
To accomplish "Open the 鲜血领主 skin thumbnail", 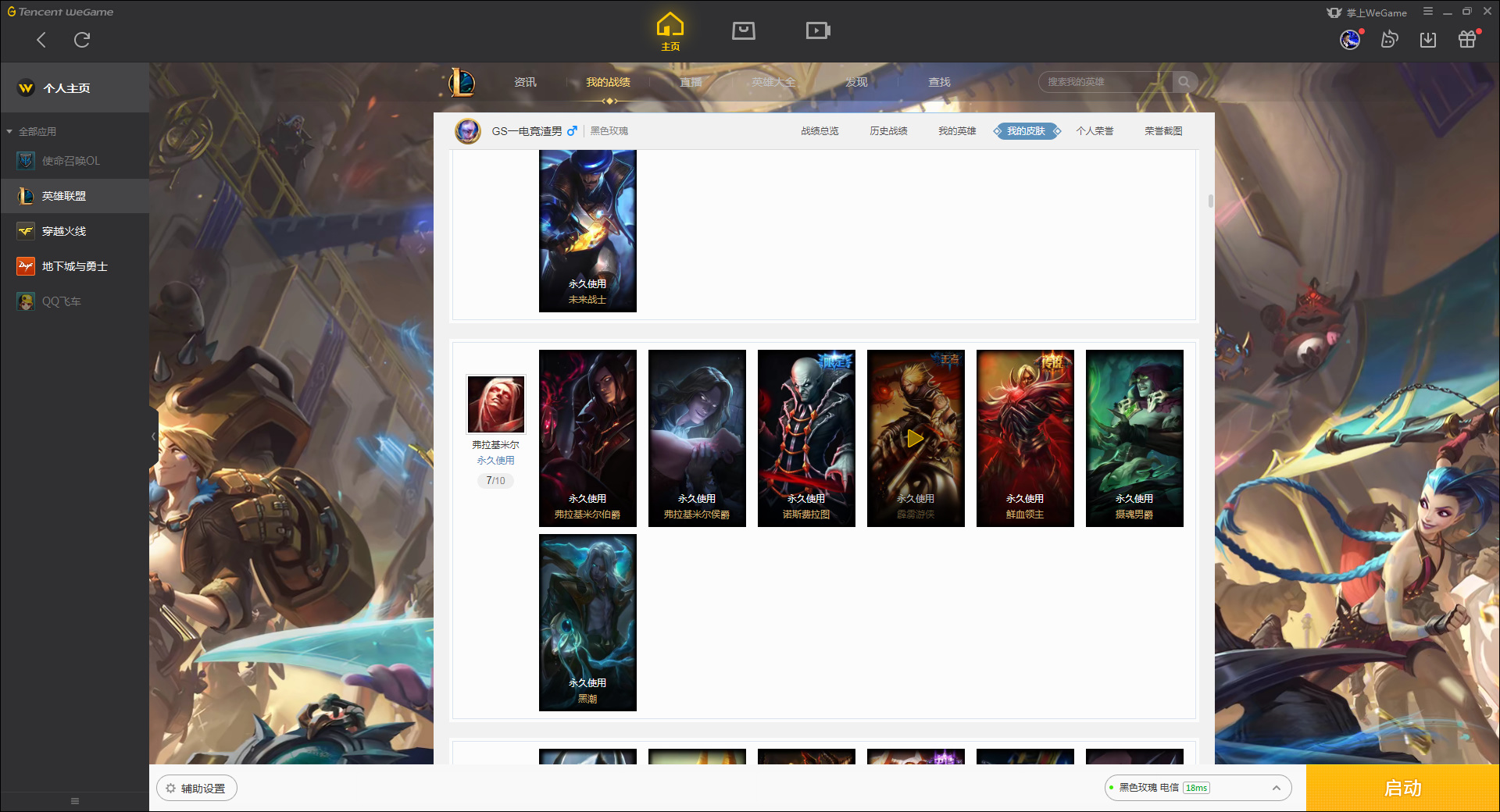I will [x=1025, y=438].
